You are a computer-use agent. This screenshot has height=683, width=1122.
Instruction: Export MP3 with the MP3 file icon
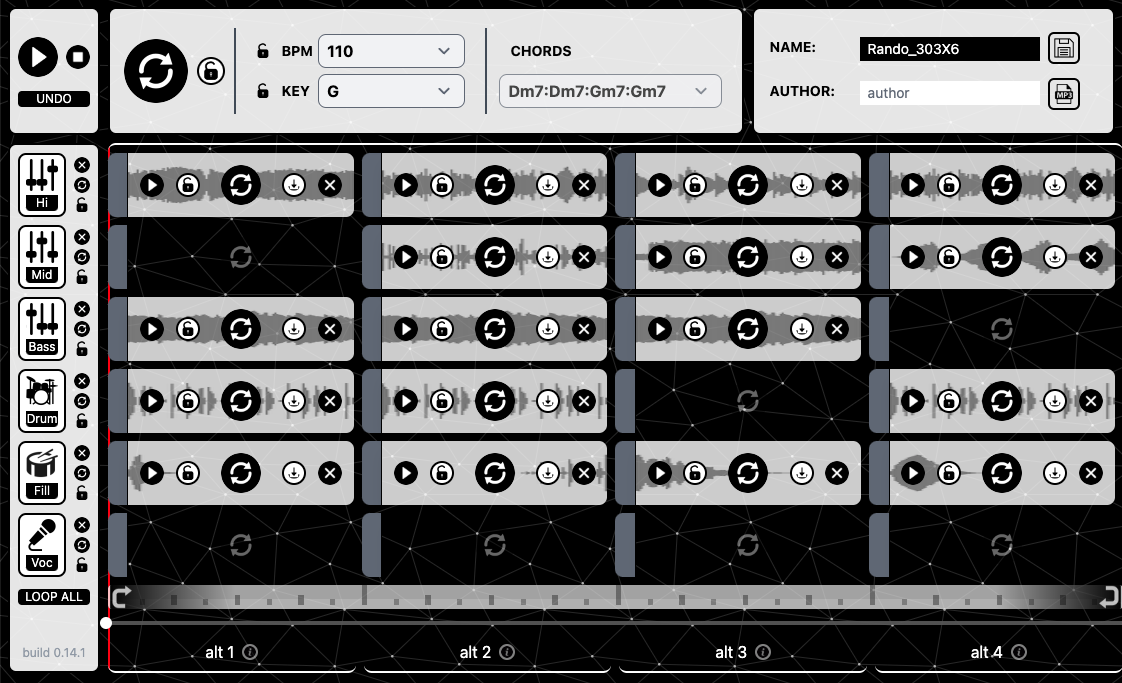point(1064,94)
